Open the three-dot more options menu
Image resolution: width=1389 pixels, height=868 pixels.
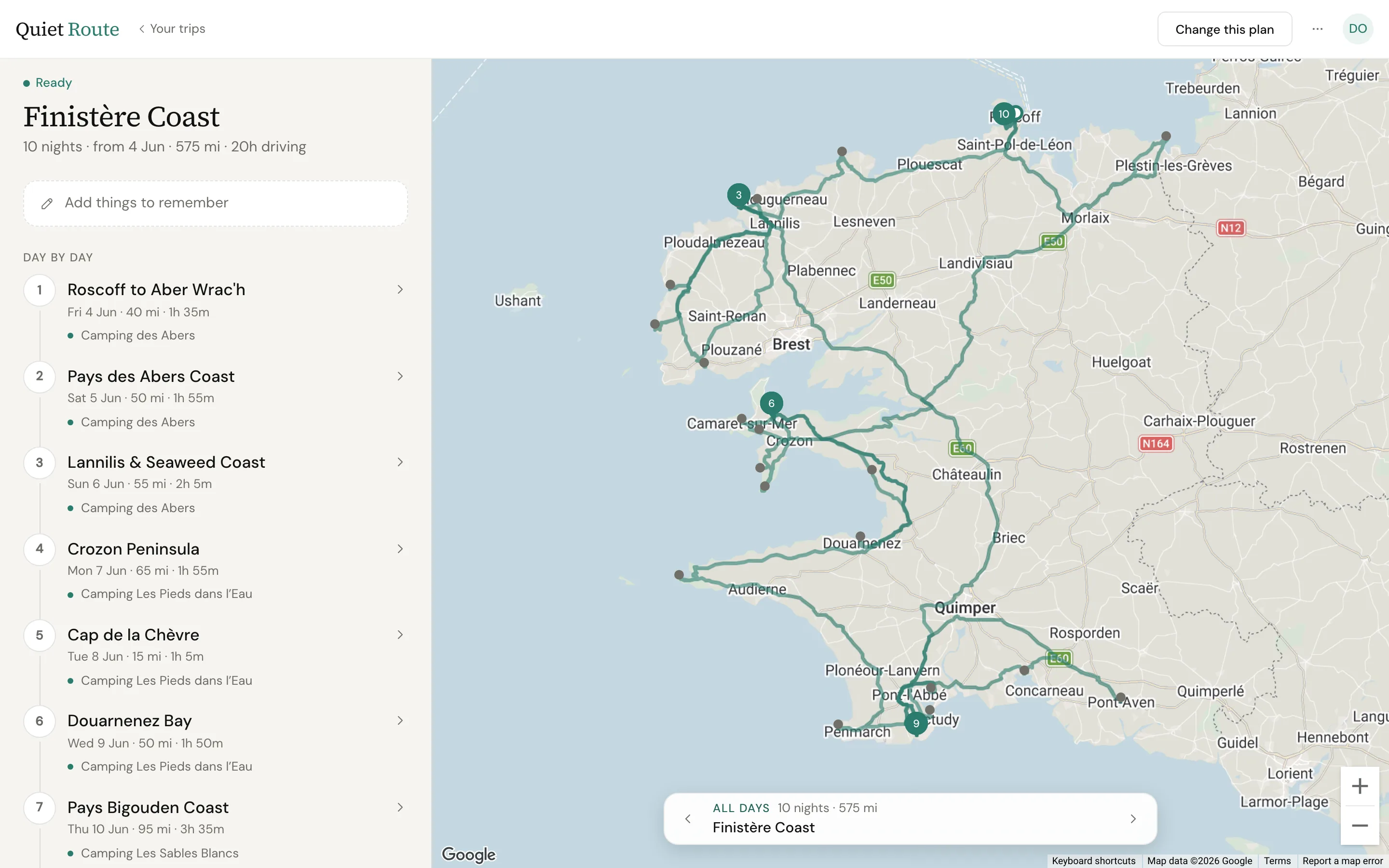(1317, 29)
